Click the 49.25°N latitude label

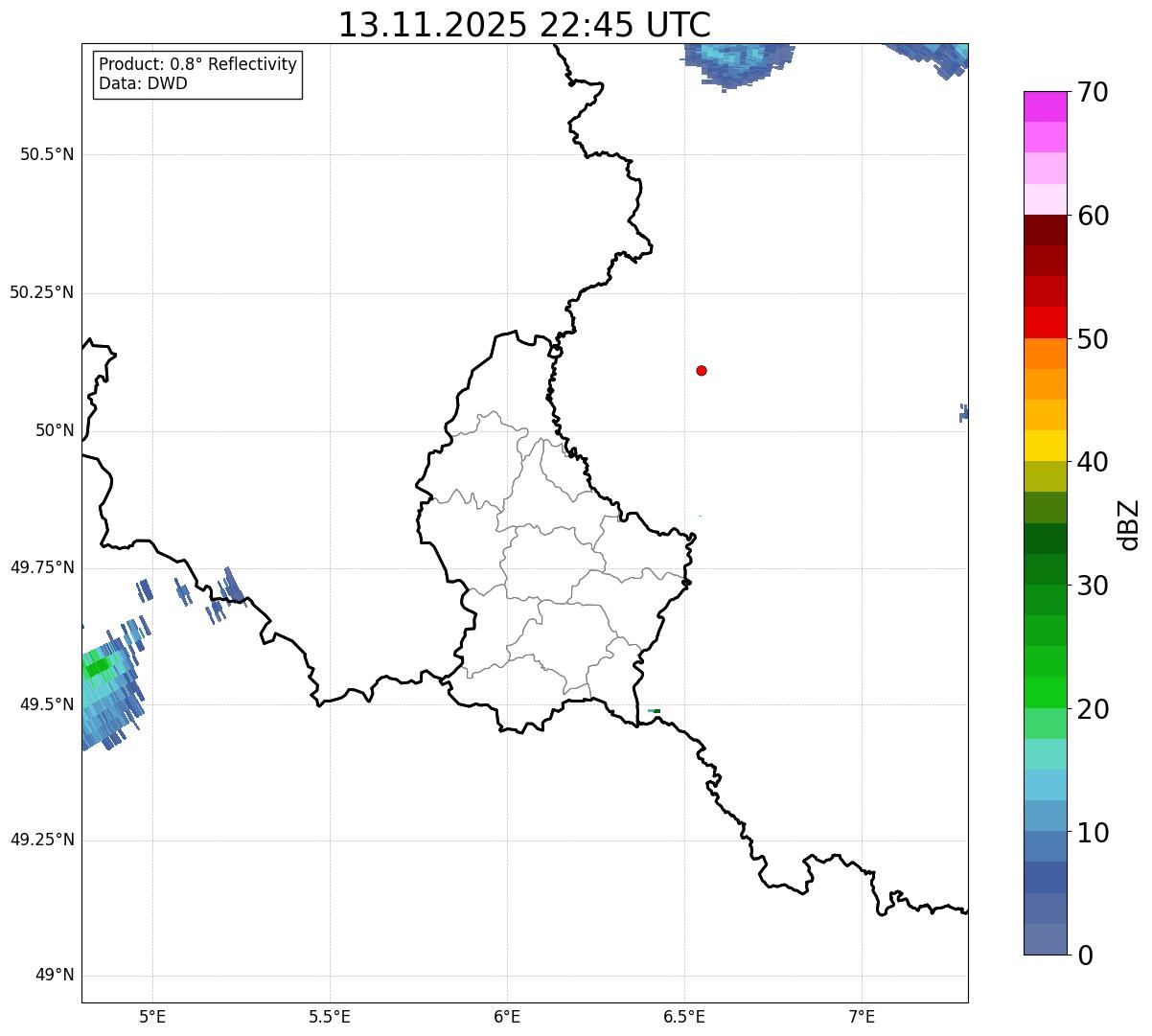tap(41, 840)
